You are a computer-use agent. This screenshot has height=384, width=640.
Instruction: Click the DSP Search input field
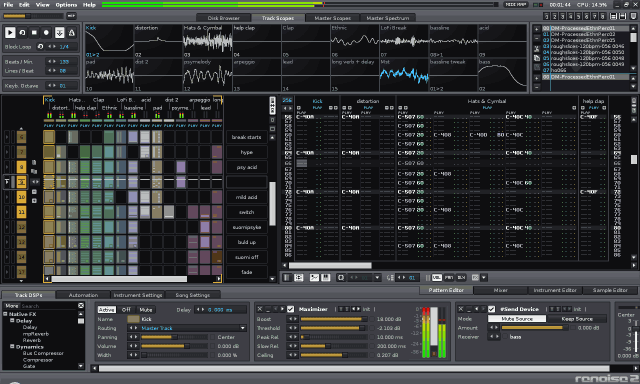click(x=49, y=306)
